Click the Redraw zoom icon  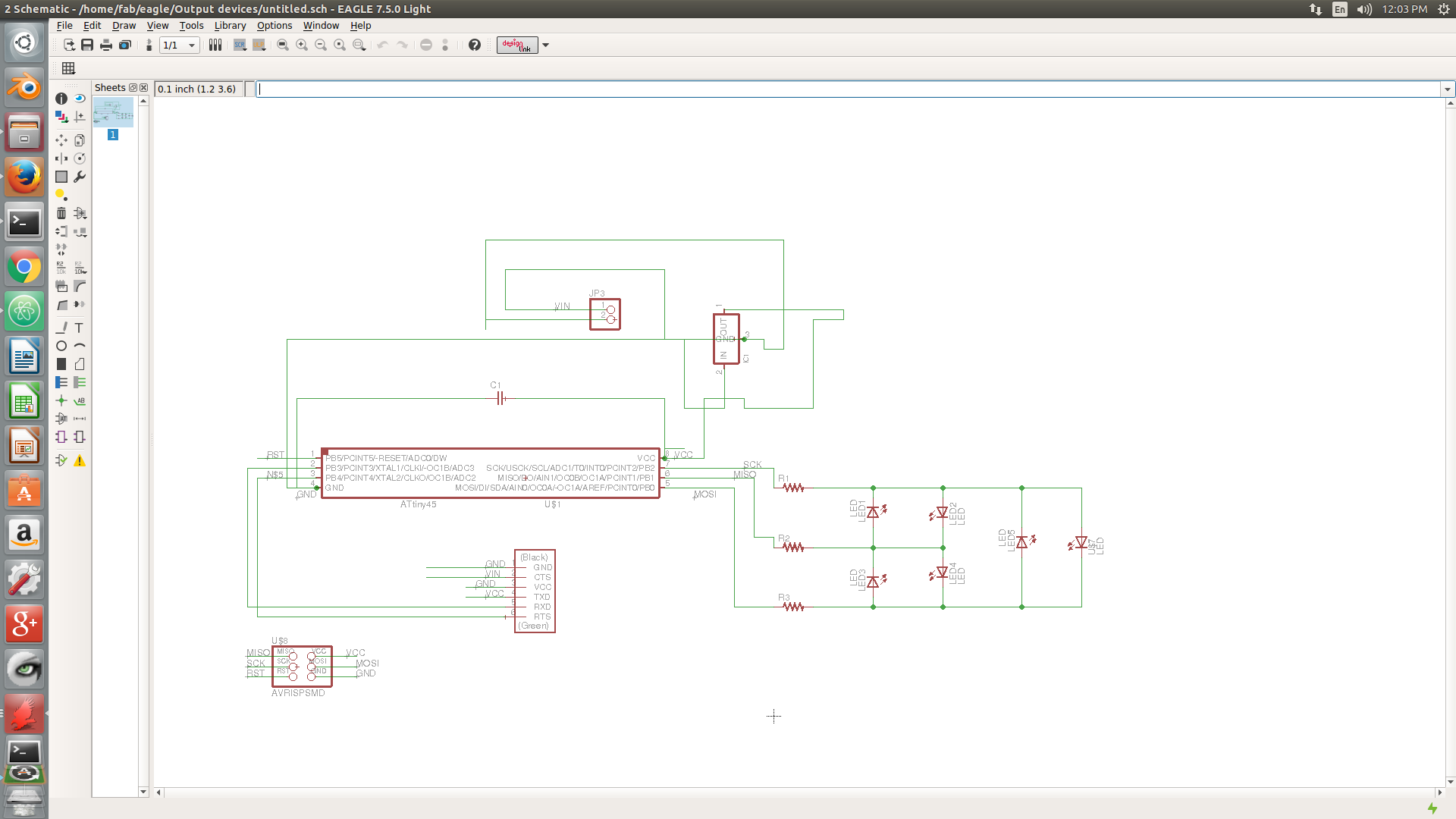[x=340, y=45]
